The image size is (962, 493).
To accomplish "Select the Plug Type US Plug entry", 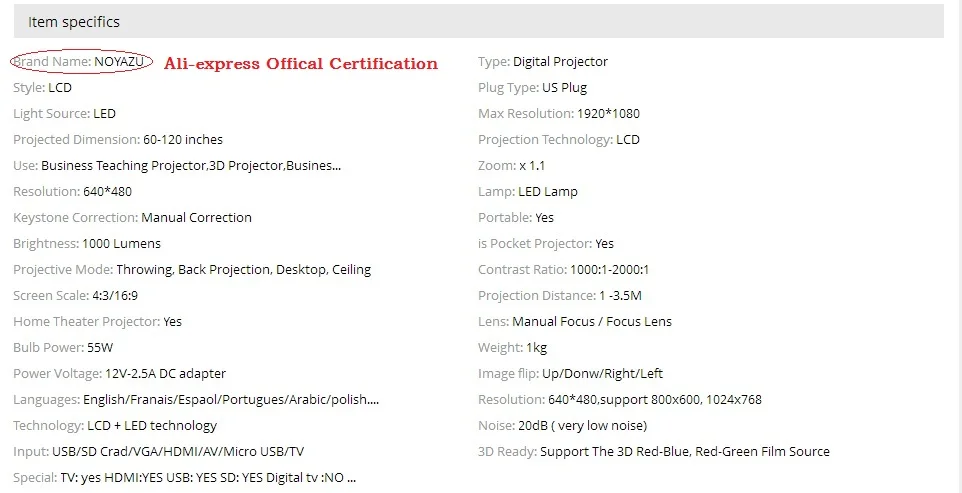I will [x=533, y=88].
